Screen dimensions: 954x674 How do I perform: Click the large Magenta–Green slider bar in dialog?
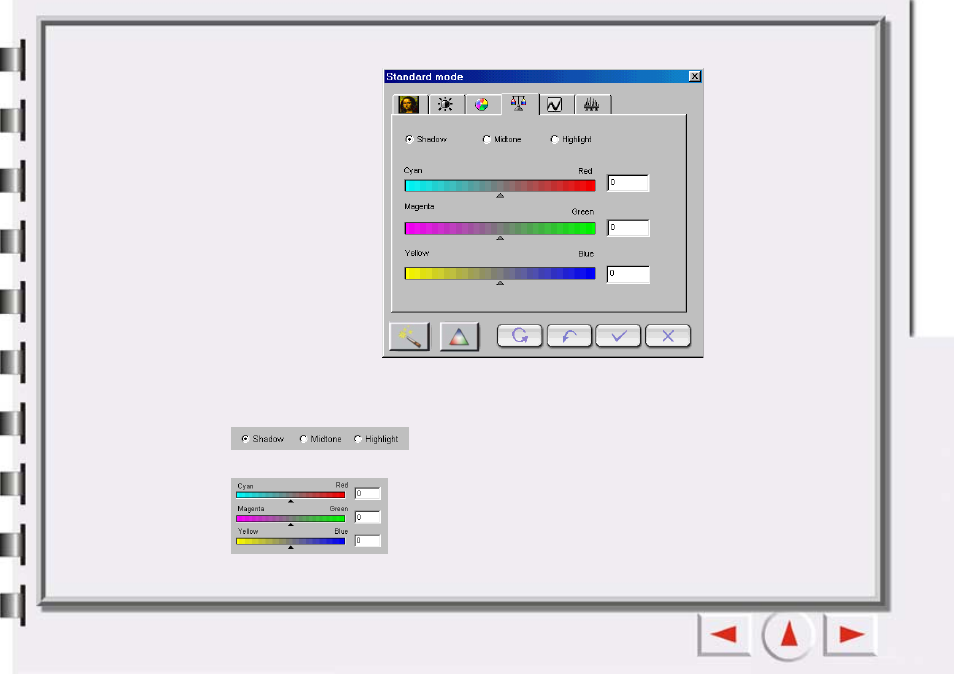[x=500, y=229]
